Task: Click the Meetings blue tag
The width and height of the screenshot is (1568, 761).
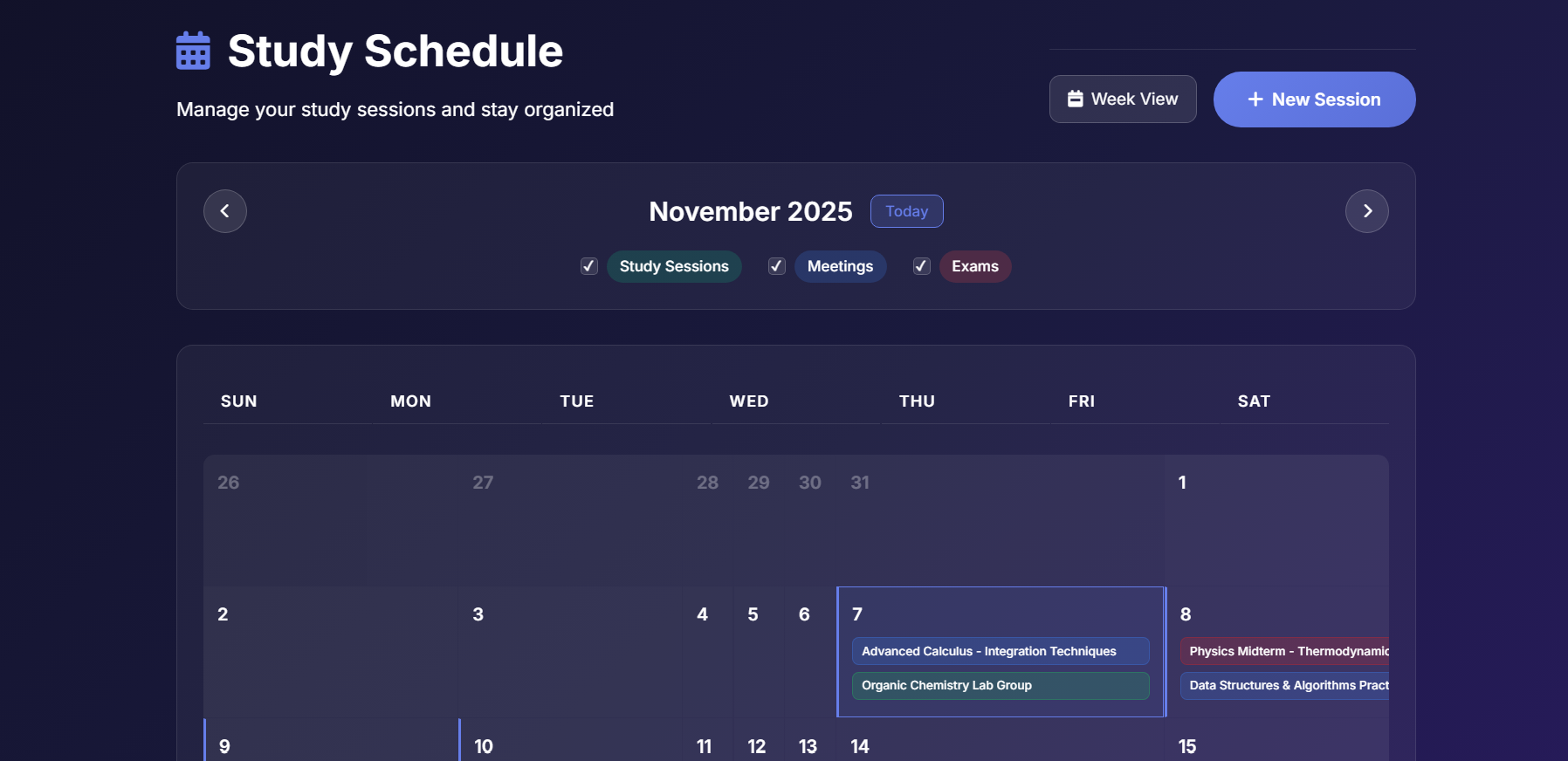Action: click(x=840, y=266)
